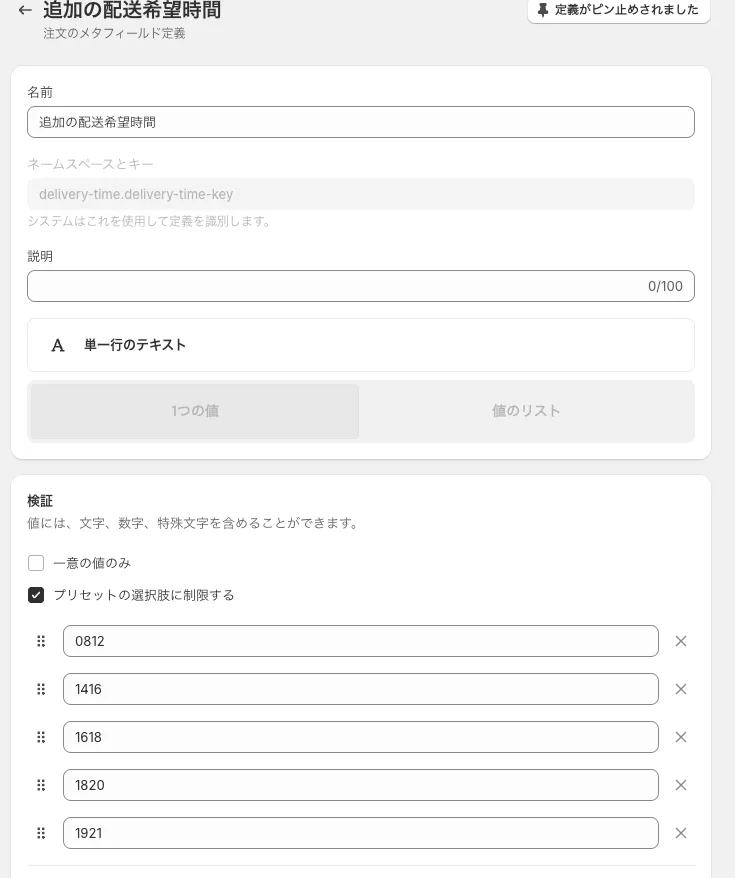Enable the 一意の値のみ checkbox
The width and height of the screenshot is (735, 878).
tap(36, 563)
